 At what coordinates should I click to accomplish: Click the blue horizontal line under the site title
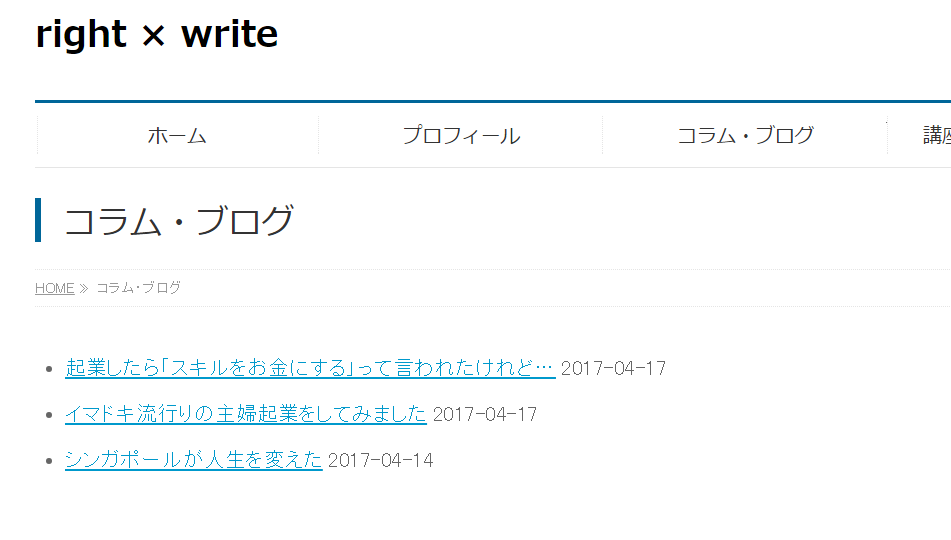tap(492, 101)
